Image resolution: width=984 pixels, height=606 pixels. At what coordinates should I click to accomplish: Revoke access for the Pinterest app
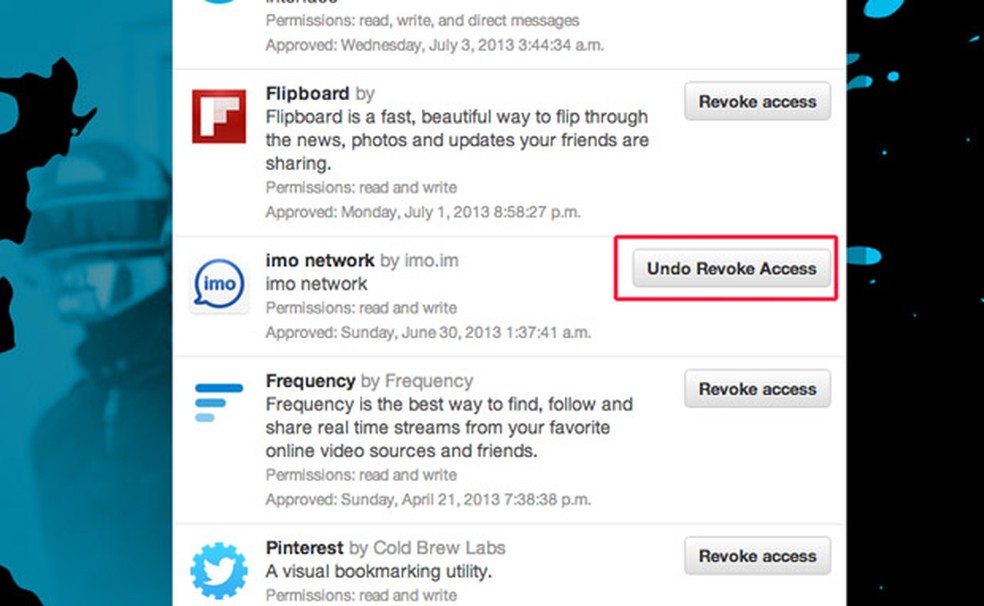click(x=757, y=556)
